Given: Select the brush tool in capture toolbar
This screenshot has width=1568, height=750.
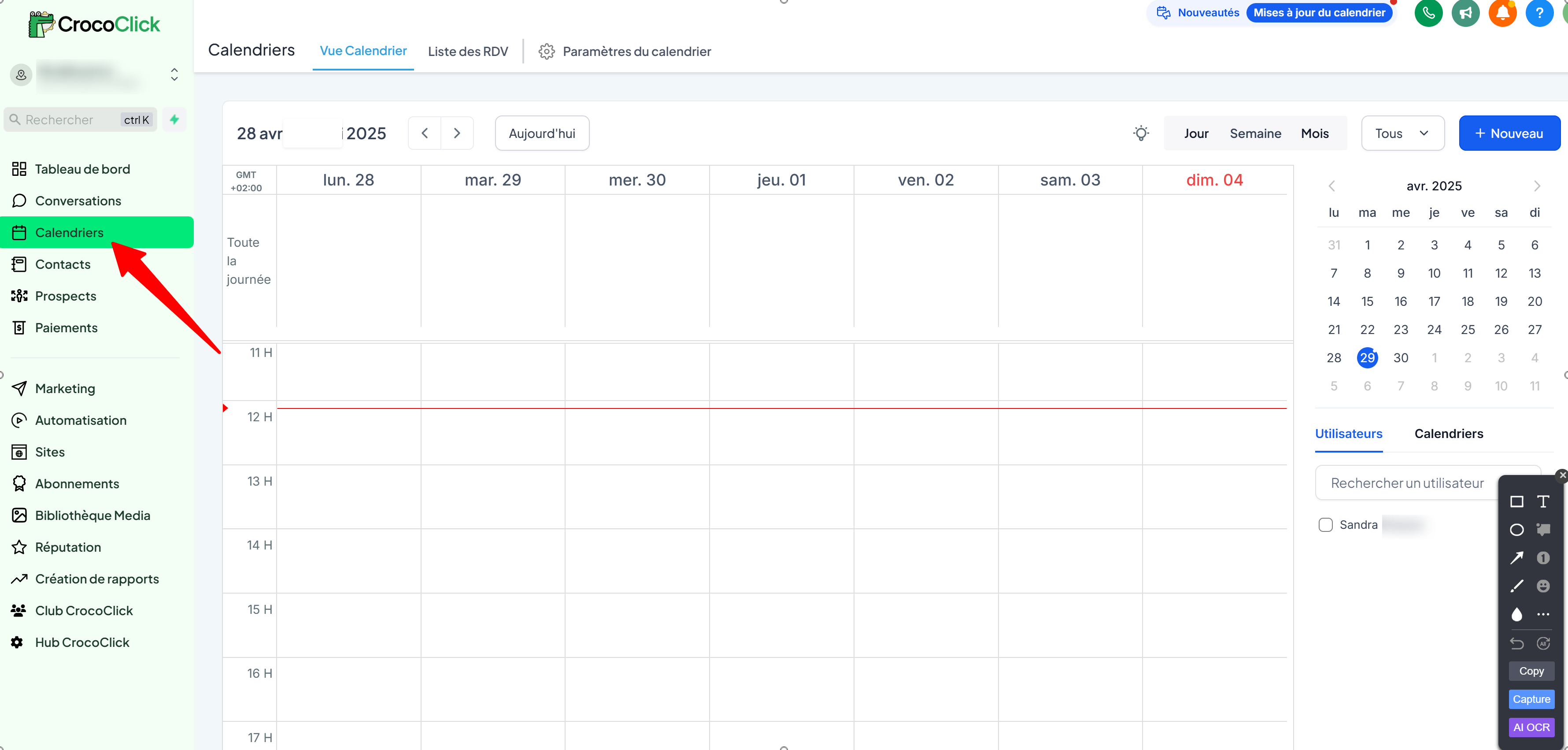Looking at the screenshot, I should (1517, 586).
